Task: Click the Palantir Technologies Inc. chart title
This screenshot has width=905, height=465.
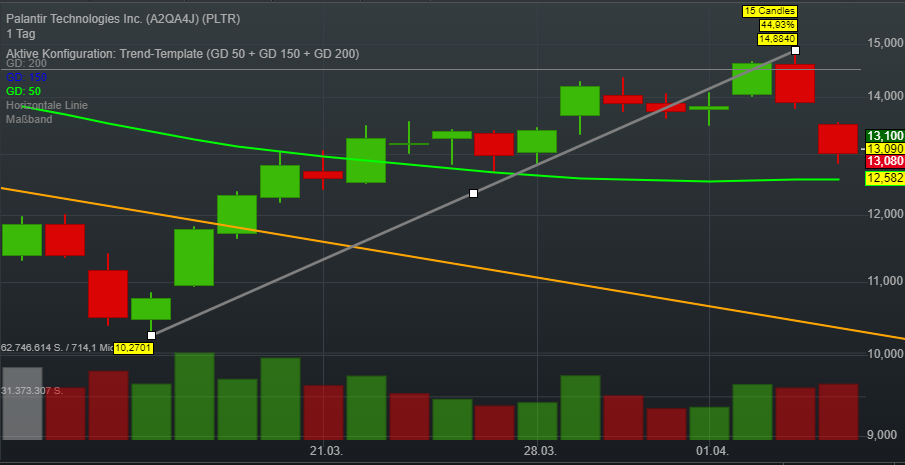Action: click(124, 19)
